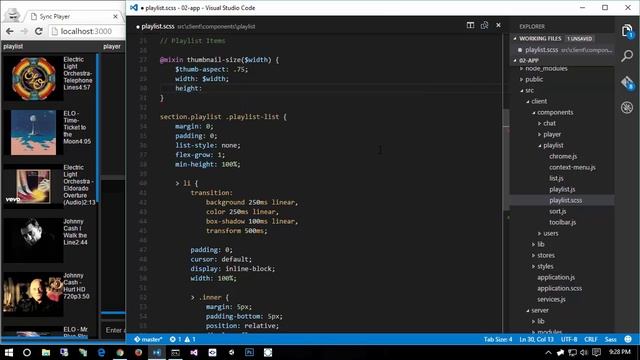Click the feedback smiley in status bar
This screenshot has width=640, height=360.
click(x=628, y=339)
